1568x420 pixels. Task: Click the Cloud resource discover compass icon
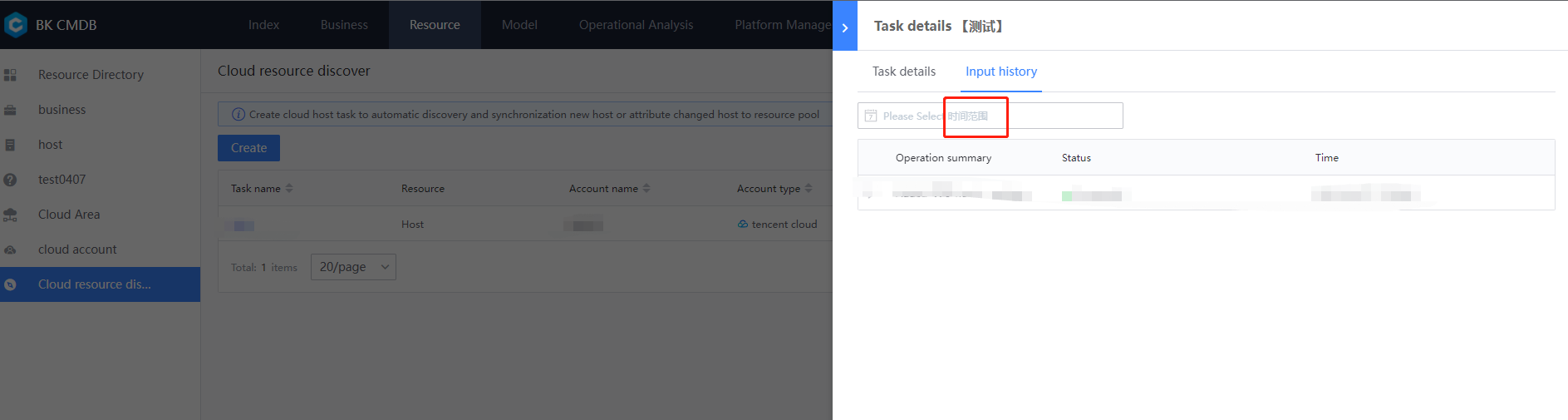(x=10, y=284)
